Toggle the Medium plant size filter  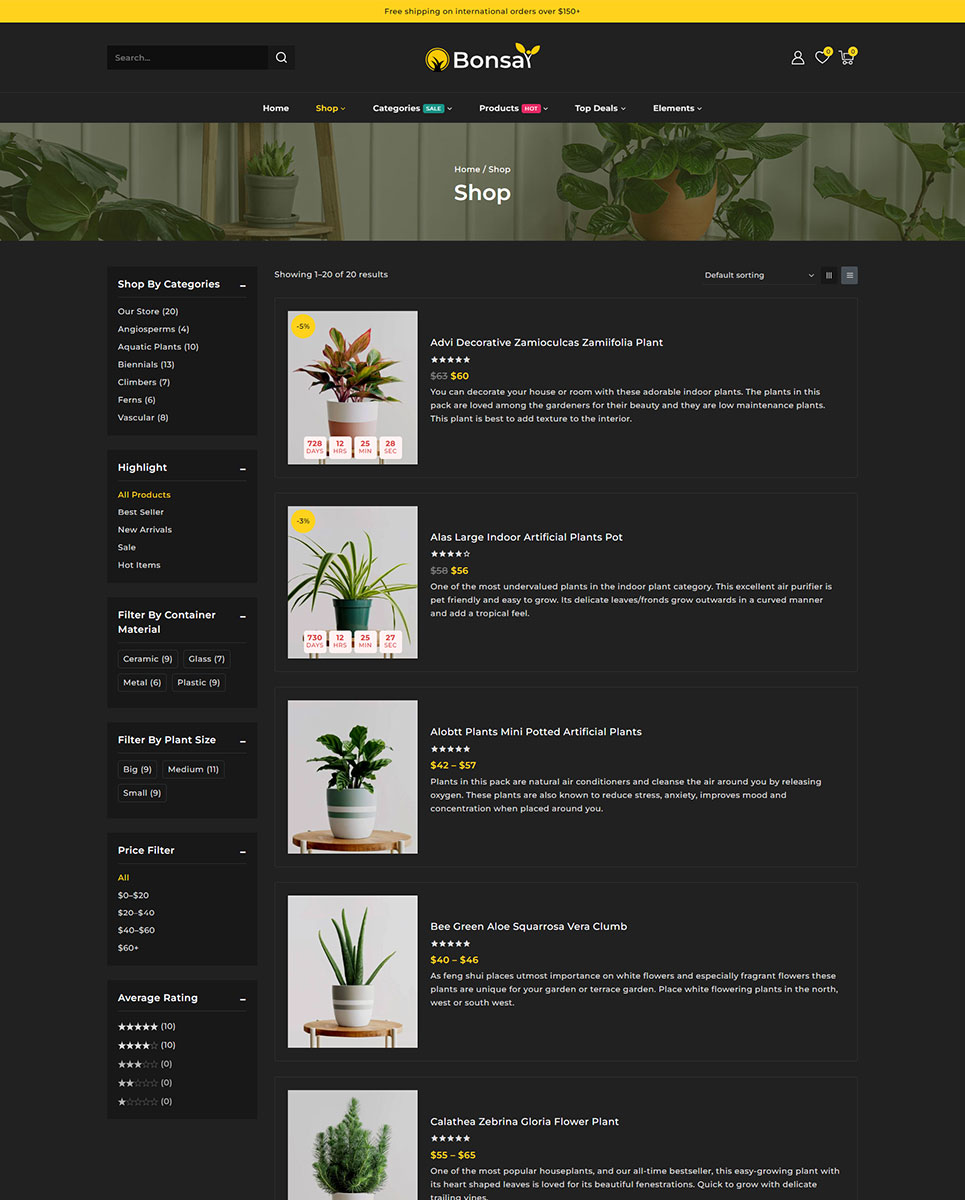(193, 769)
